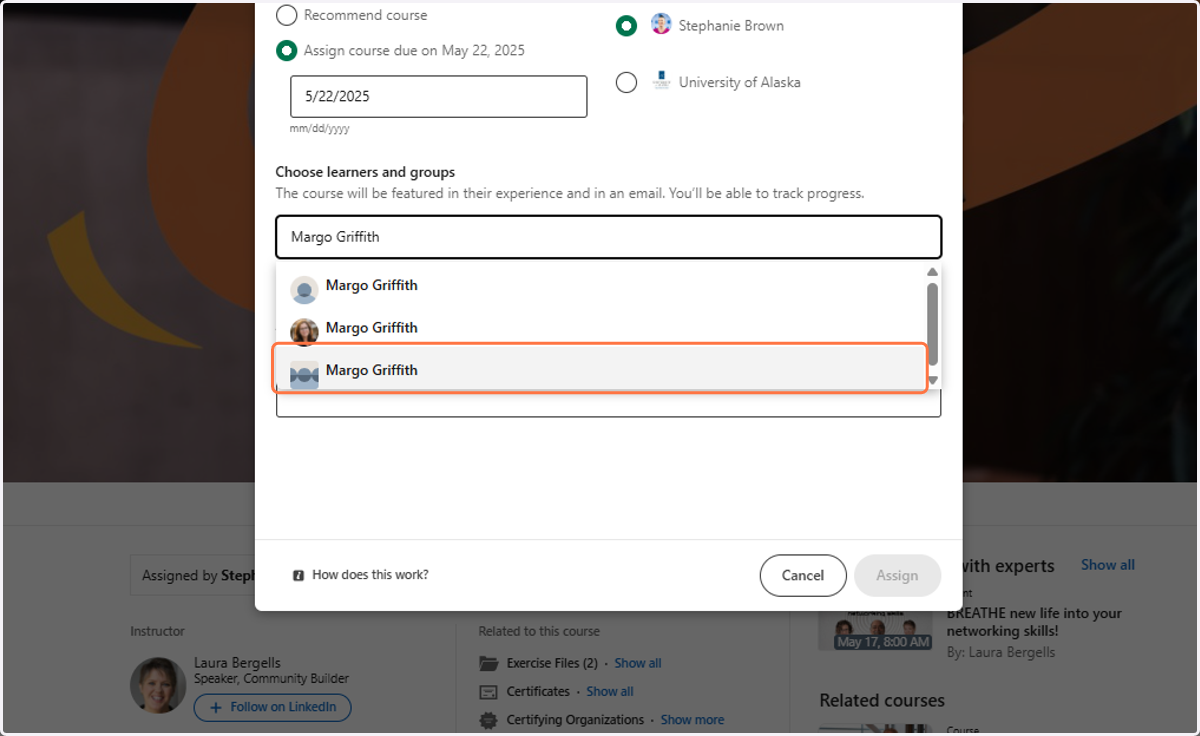Screen dimensions: 1200x736
Task: Click the dropdown list scroll-up arrow
Action: (x=932, y=272)
